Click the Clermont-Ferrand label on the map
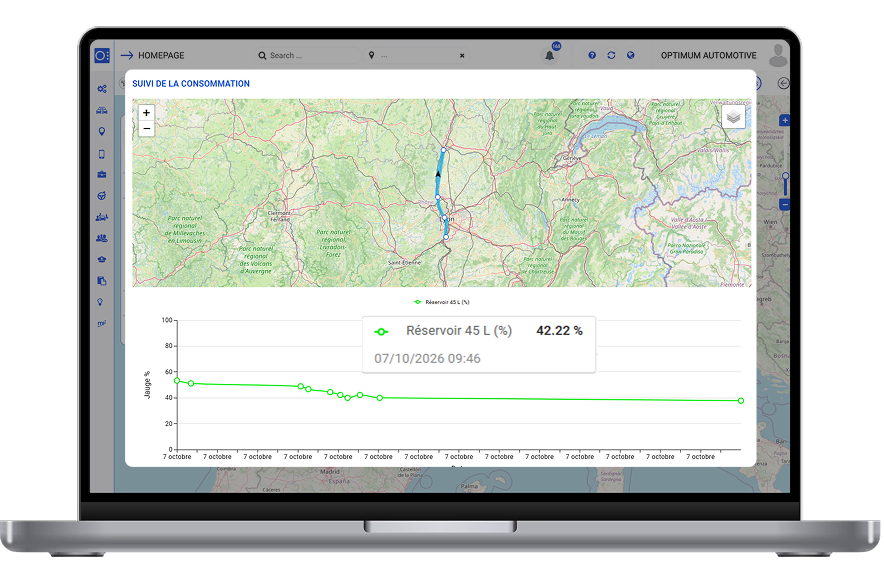The width and height of the screenshot is (884, 588). coord(280,216)
